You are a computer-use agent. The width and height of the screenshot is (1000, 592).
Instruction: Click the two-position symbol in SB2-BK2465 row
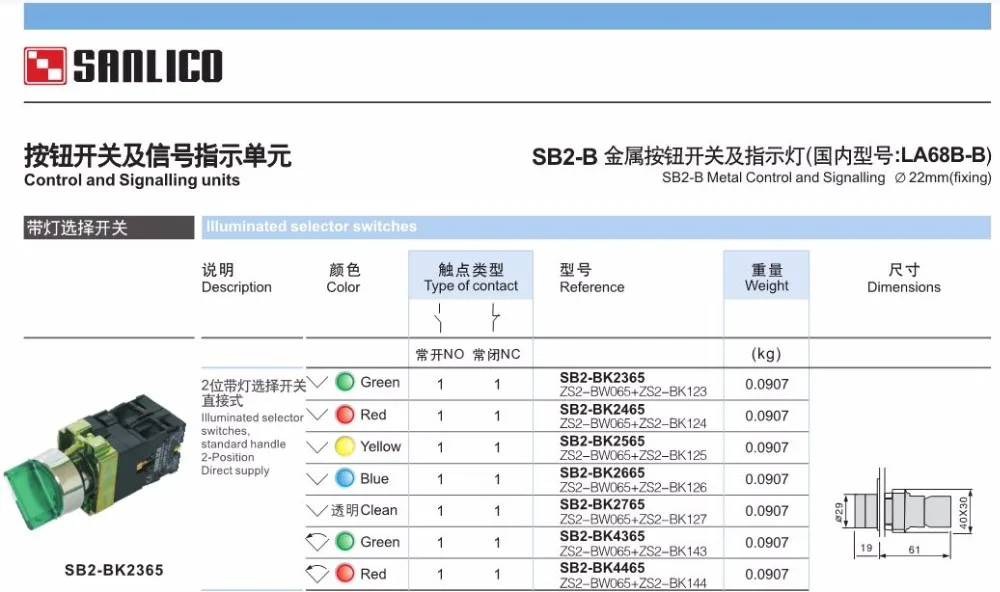coord(317,414)
